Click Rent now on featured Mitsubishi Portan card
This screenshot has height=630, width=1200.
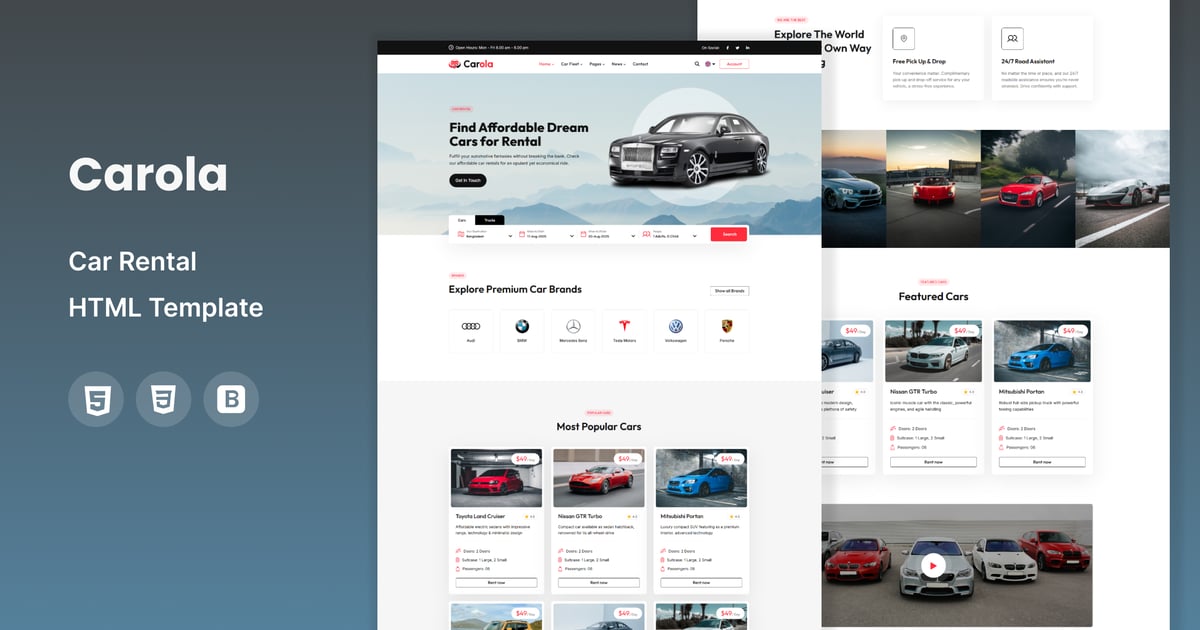click(1042, 462)
